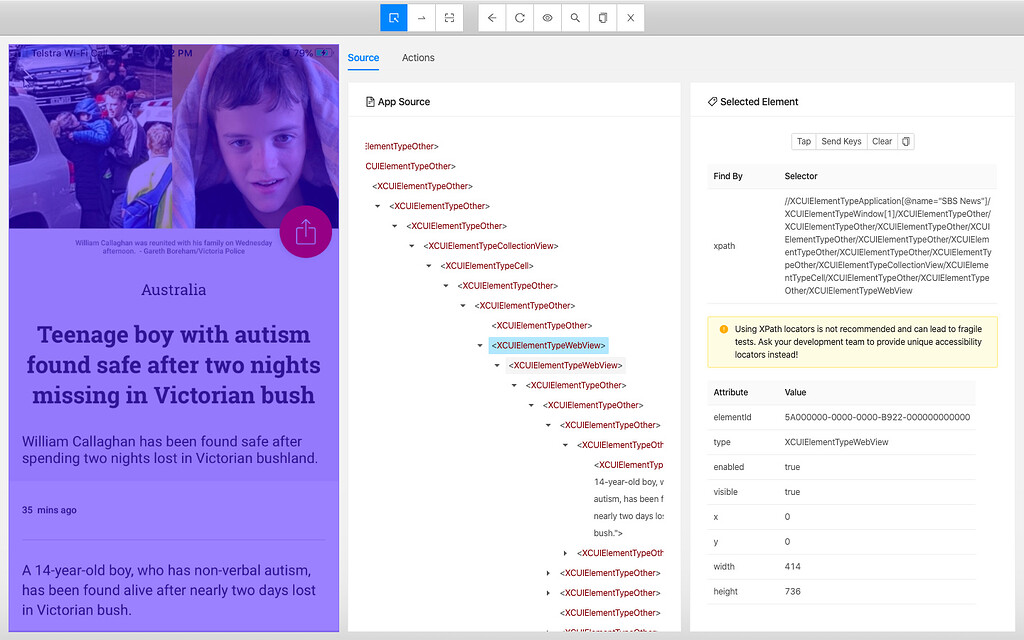Screen dimensions: 1024x640
Task: Copy the XML source using the copy icon
Action: [x=603, y=17]
